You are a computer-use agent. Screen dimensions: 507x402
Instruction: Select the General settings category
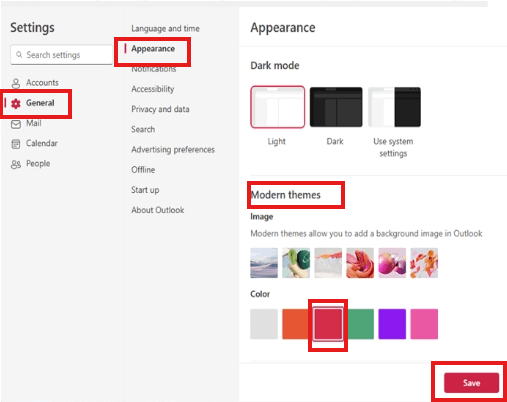click(40, 103)
